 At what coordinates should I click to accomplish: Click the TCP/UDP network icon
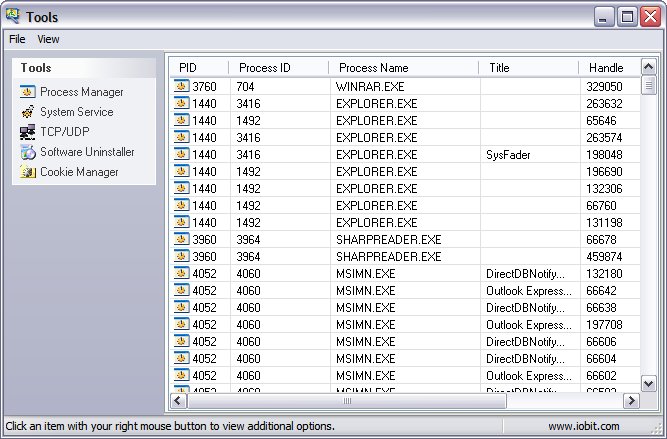tap(28, 132)
